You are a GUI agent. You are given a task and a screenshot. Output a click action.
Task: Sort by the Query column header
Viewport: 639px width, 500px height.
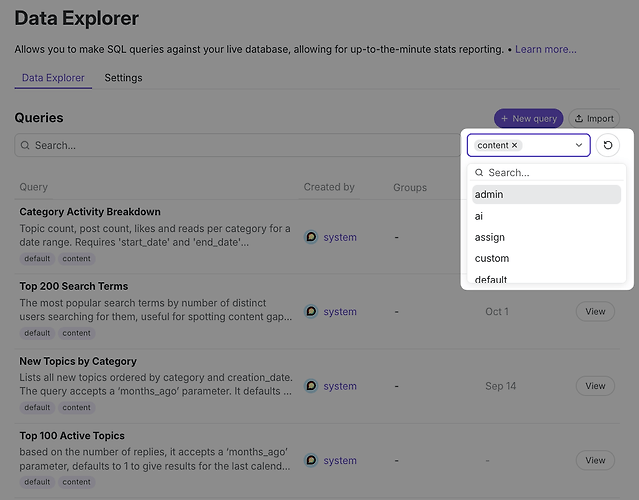coord(34,187)
